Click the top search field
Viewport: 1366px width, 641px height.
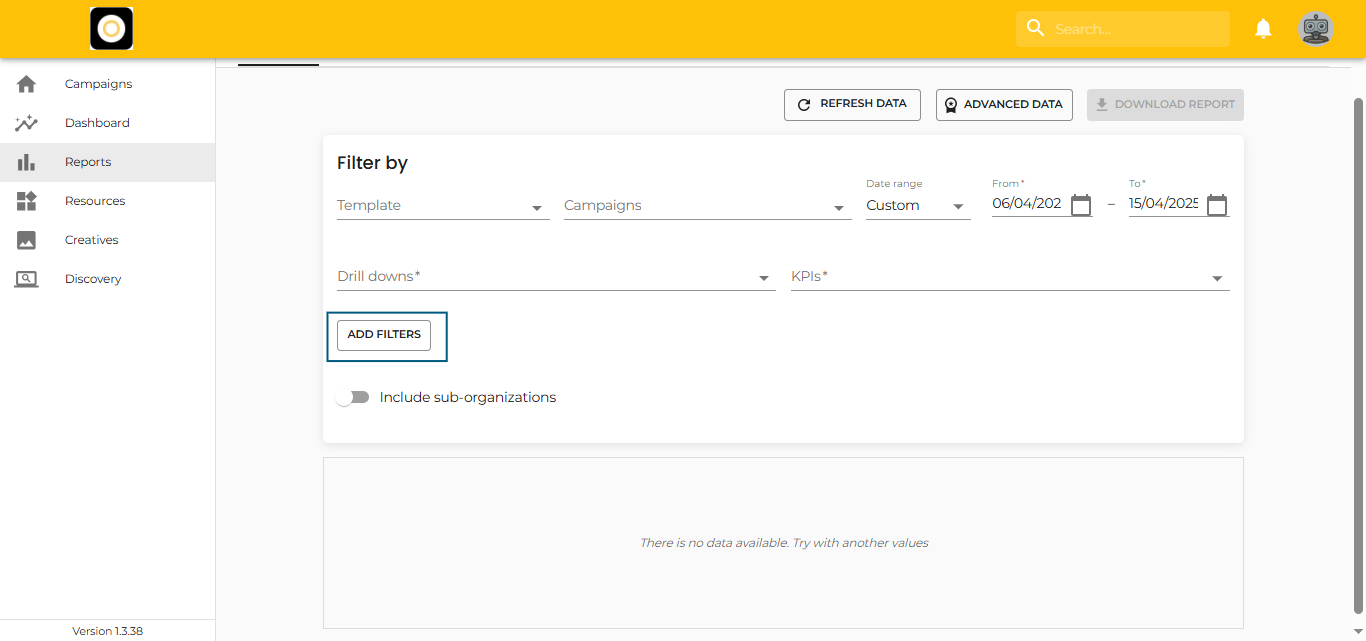pyautogui.click(x=1135, y=29)
